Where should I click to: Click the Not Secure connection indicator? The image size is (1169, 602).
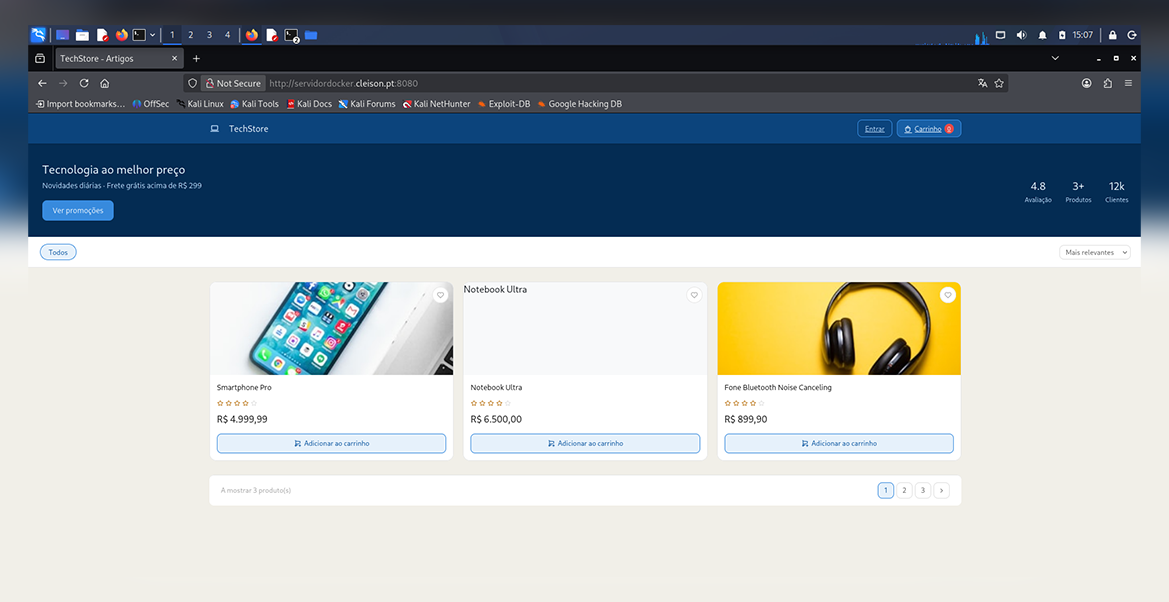(x=233, y=84)
